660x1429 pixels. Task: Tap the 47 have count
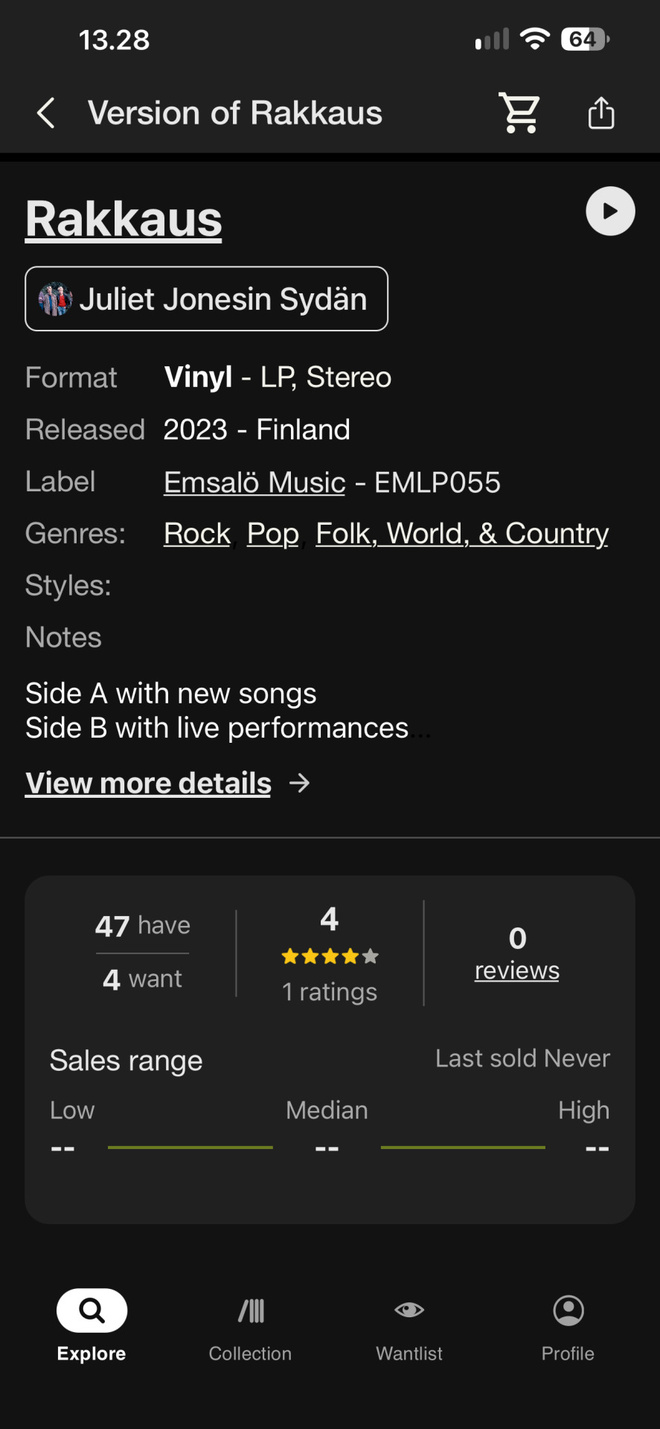(142, 926)
